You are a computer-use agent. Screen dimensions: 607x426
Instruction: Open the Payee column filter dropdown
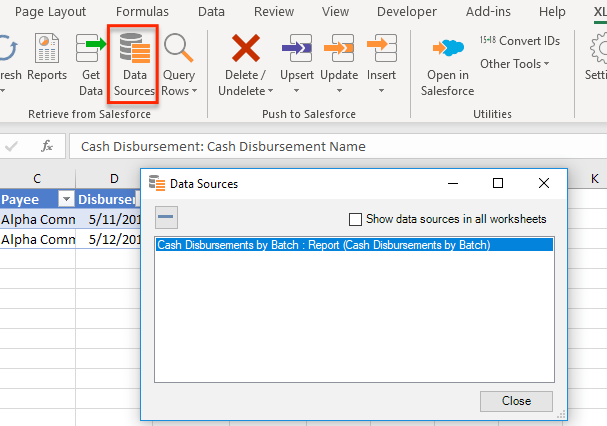pos(66,199)
